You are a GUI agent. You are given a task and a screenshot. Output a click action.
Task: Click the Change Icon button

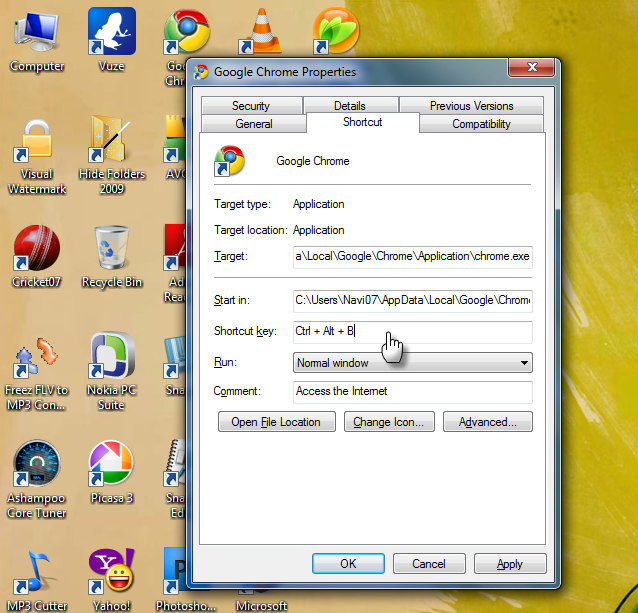(389, 422)
